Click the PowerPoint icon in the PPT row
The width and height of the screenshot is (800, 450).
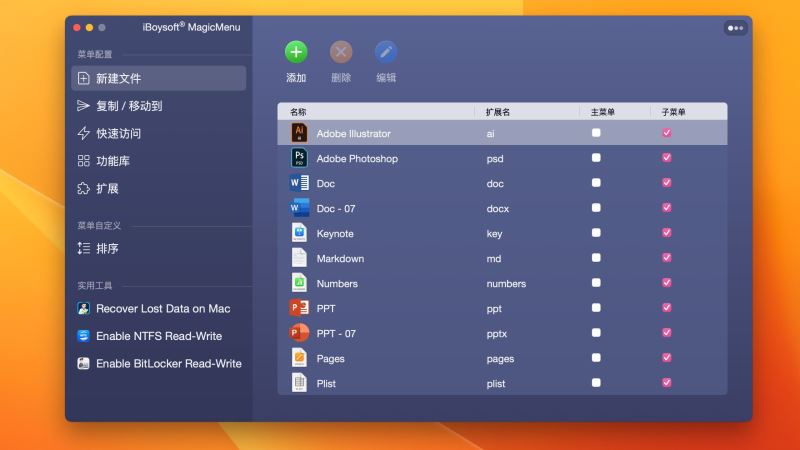(299, 308)
